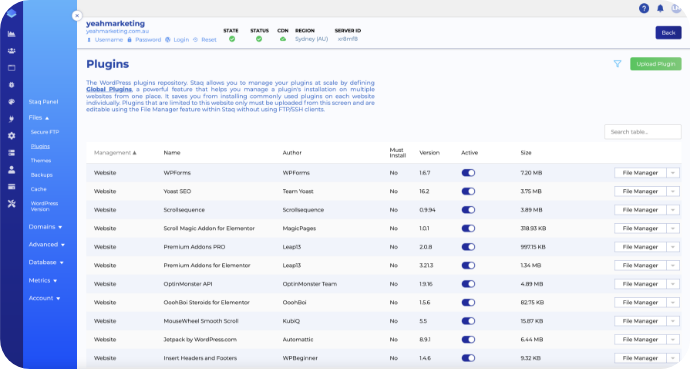
Task: Click the Username link
Action: [109, 40]
